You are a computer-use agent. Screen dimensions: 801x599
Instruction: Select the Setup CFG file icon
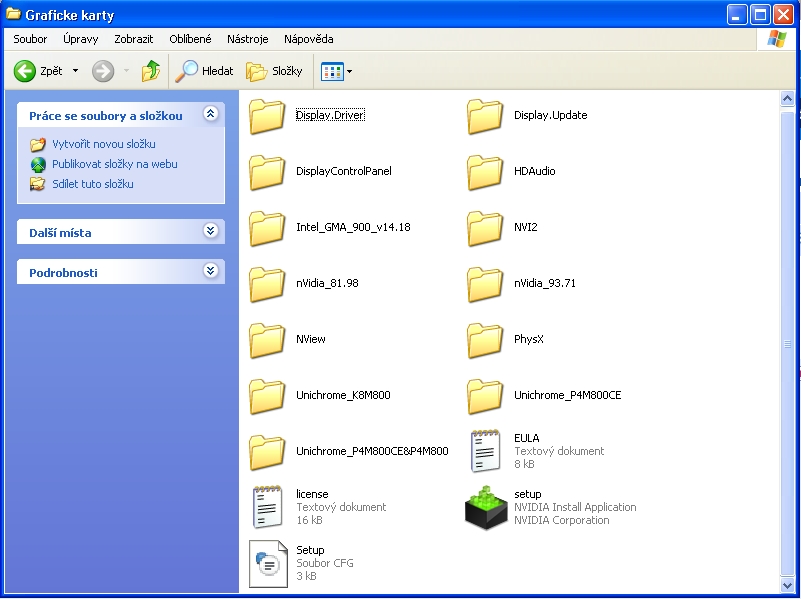pos(267,563)
